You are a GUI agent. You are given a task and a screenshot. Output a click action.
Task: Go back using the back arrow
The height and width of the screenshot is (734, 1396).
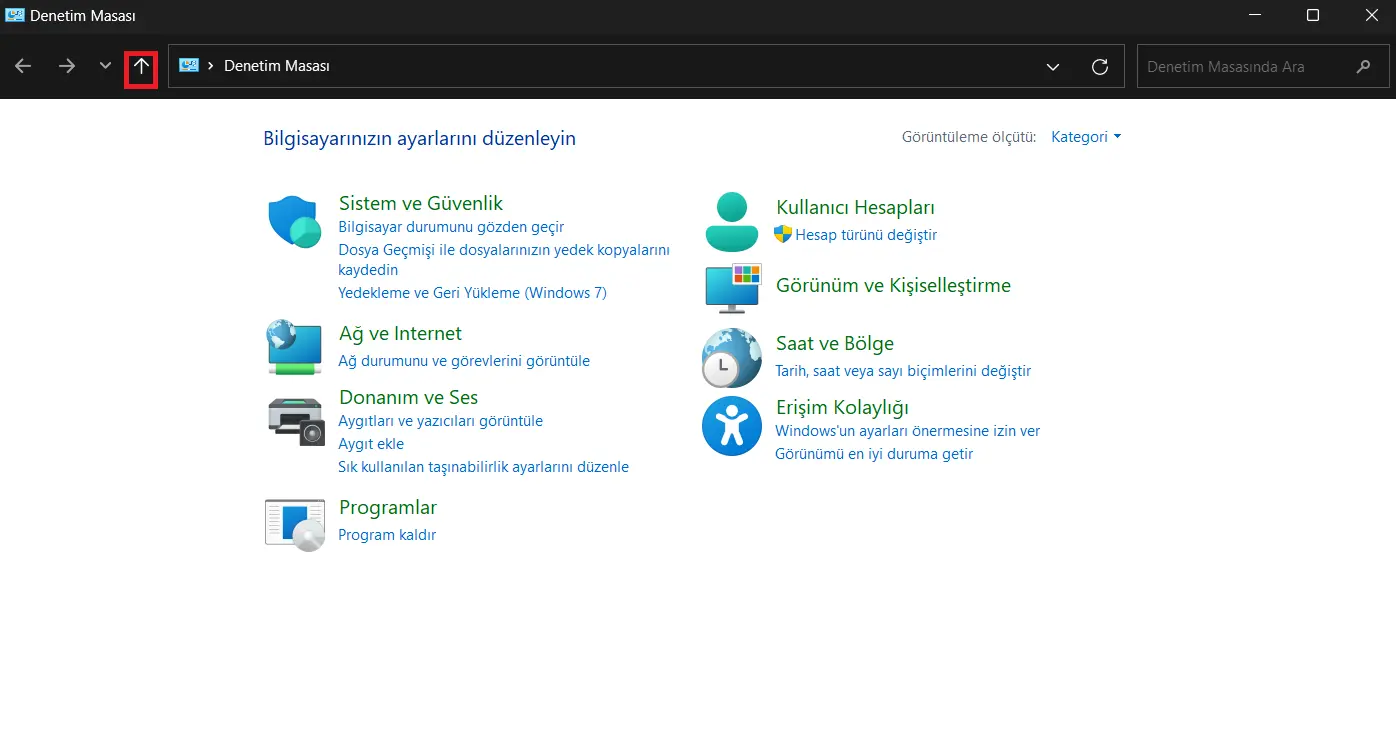click(x=23, y=66)
